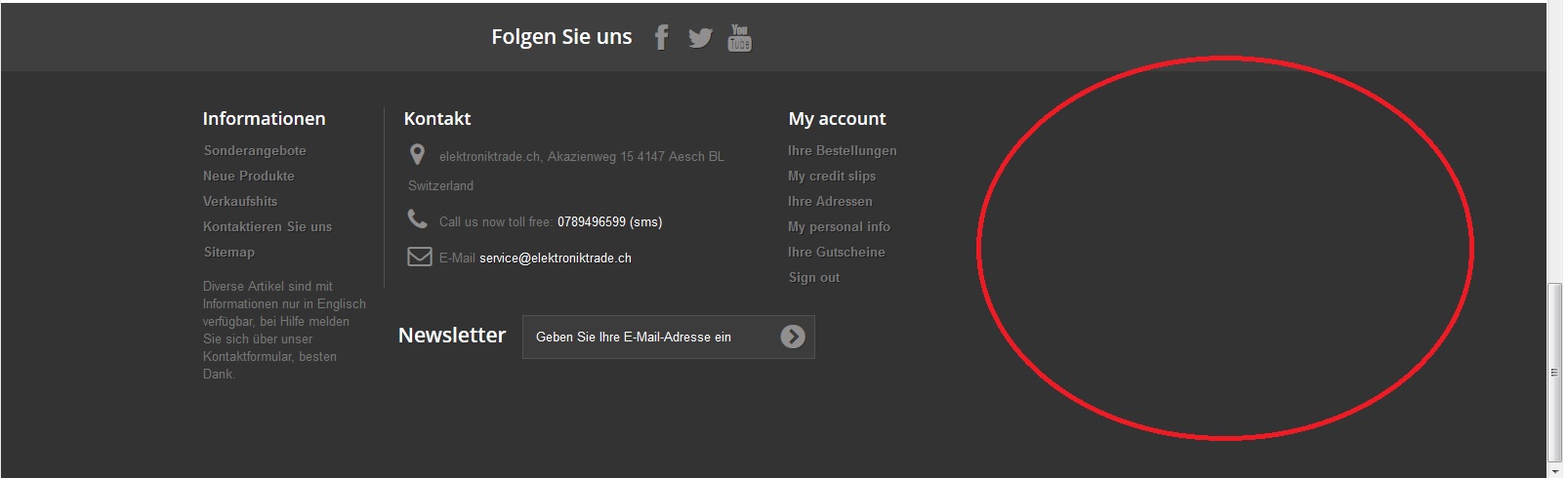Open the Sonderangebote link
The width and height of the screenshot is (1568, 478).
click(x=255, y=150)
